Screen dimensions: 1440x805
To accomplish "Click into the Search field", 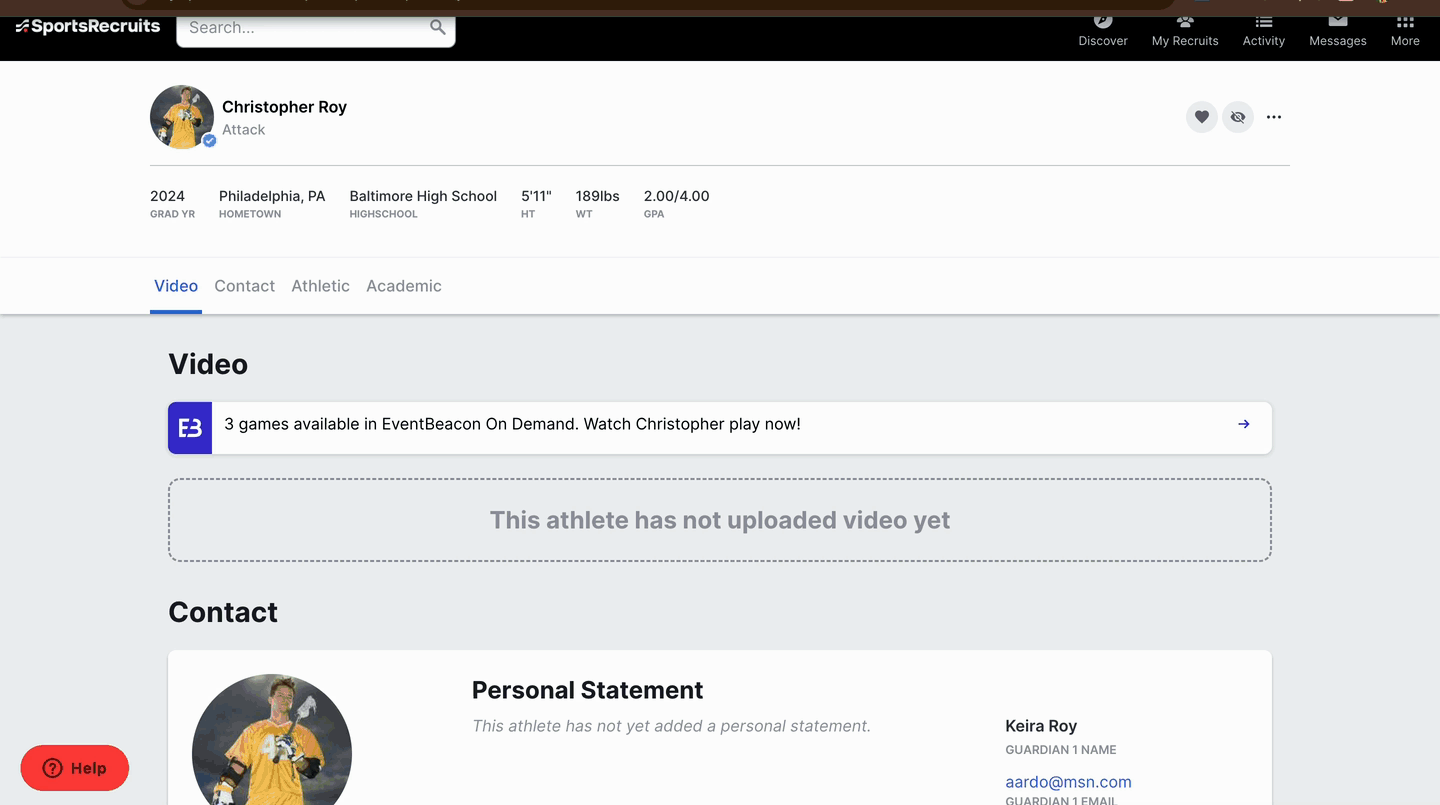I will pyautogui.click(x=300, y=28).
